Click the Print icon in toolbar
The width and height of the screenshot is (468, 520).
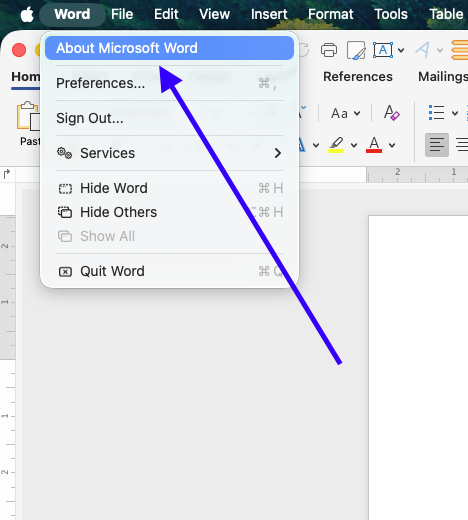pos(329,50)
